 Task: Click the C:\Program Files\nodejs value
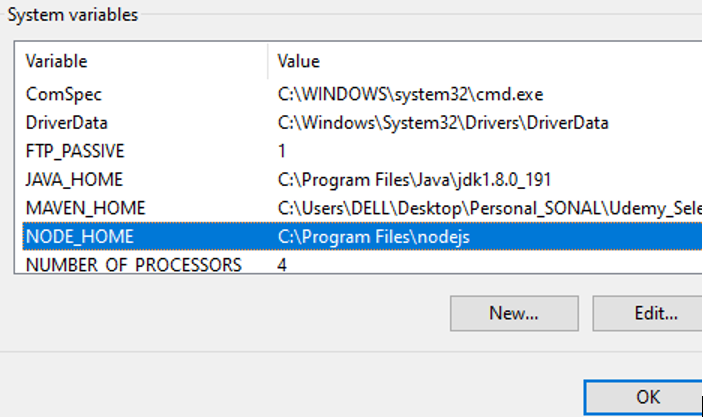tap(374, 237)
